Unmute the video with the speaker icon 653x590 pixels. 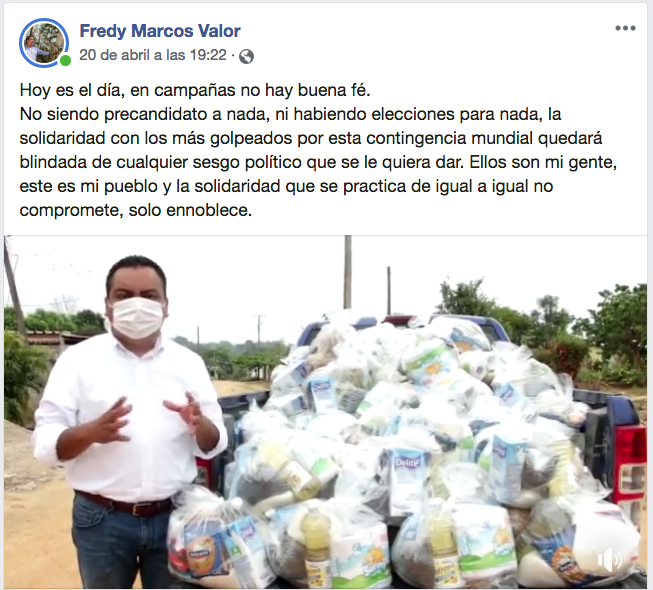610,560
